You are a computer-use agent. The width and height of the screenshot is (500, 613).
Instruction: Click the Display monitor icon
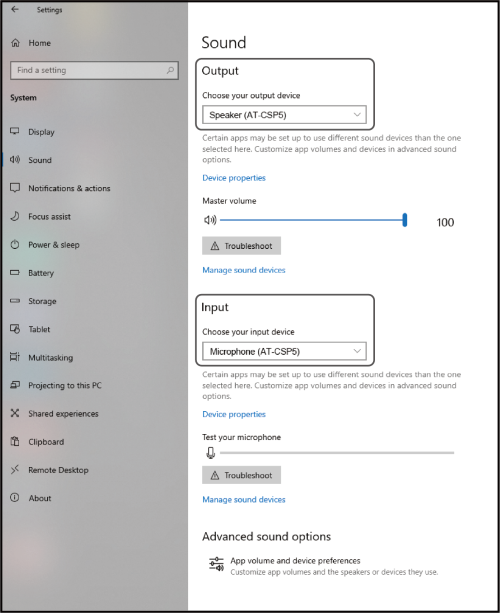[x=14, y=131]
